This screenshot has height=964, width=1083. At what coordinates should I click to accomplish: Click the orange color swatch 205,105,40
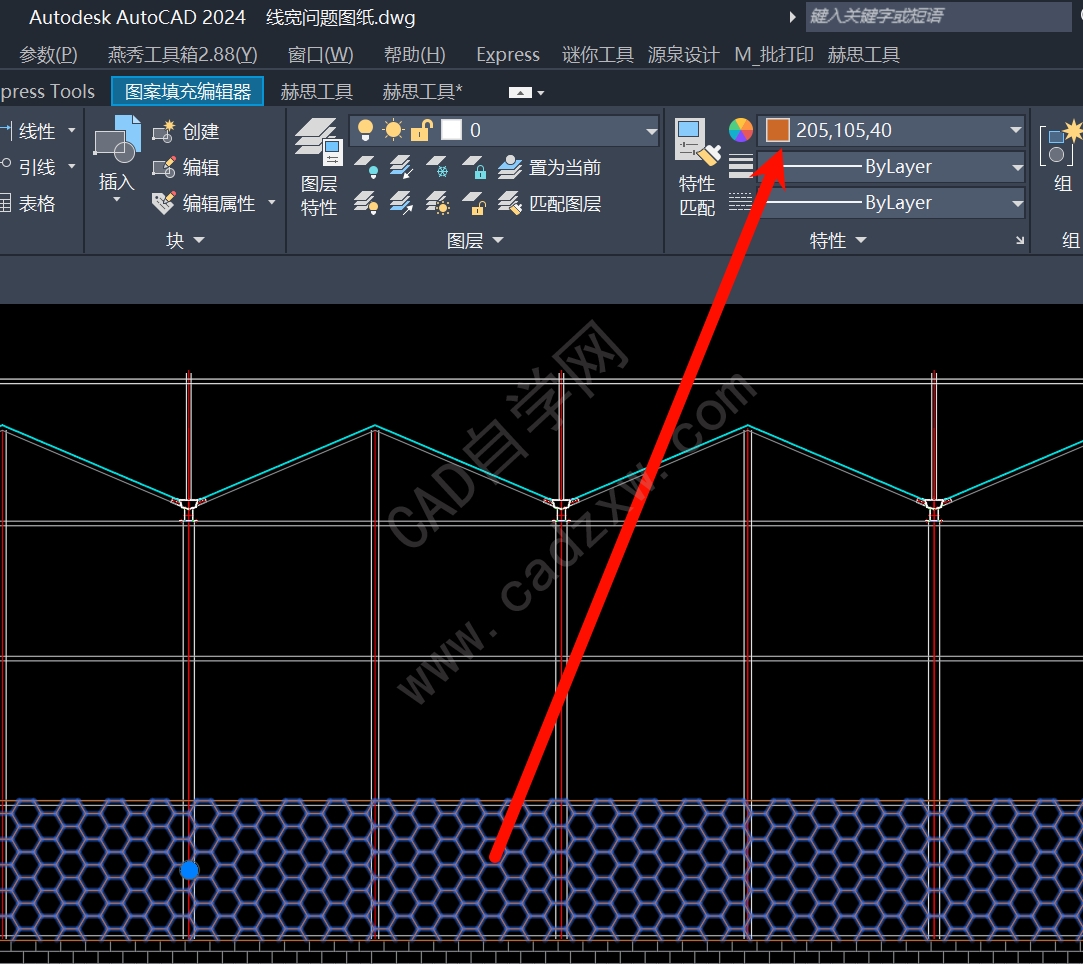(x=777, y=130)
